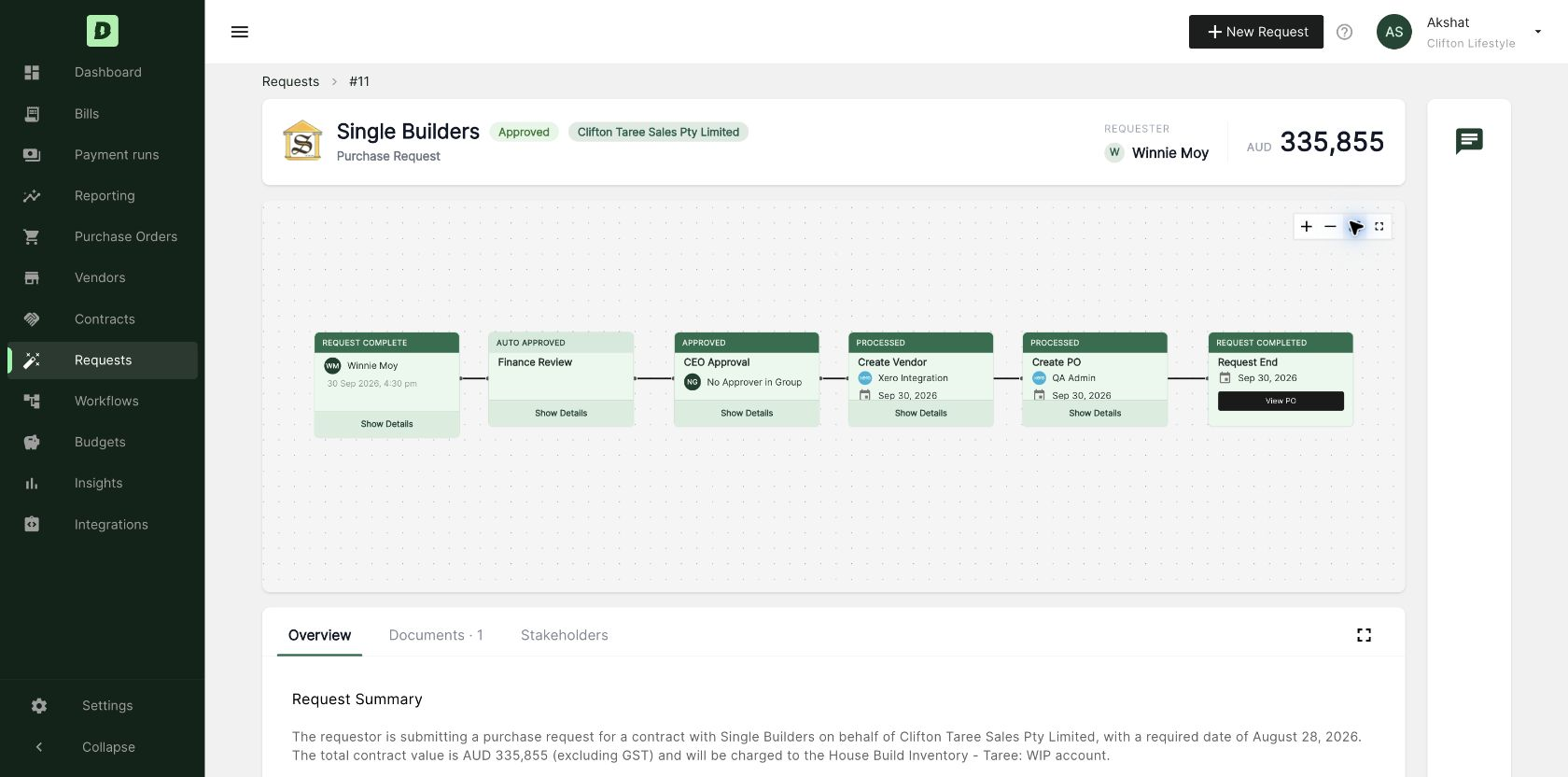
Task: Click the green D app logo
Action: [103, 31]
